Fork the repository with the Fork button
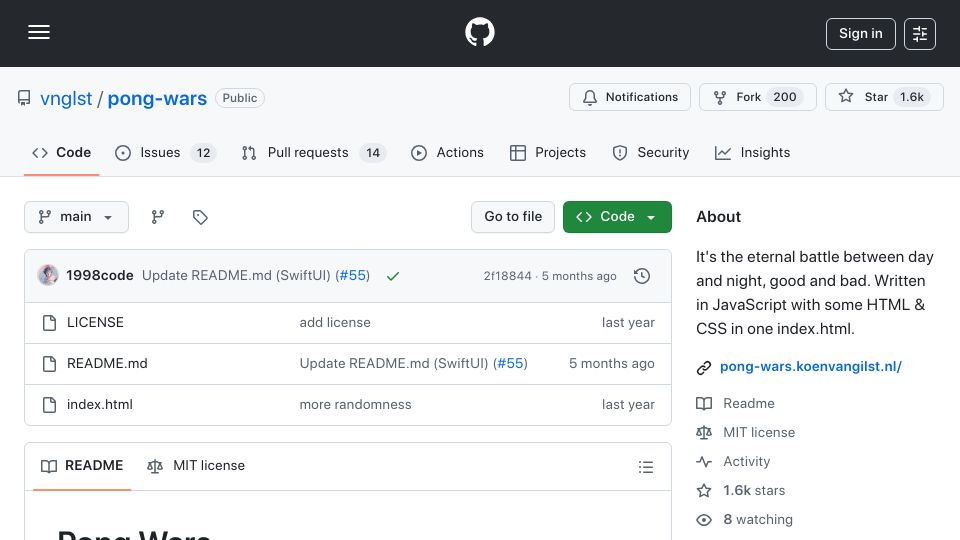This screenshot has height=540, width=960. point(757,97)
